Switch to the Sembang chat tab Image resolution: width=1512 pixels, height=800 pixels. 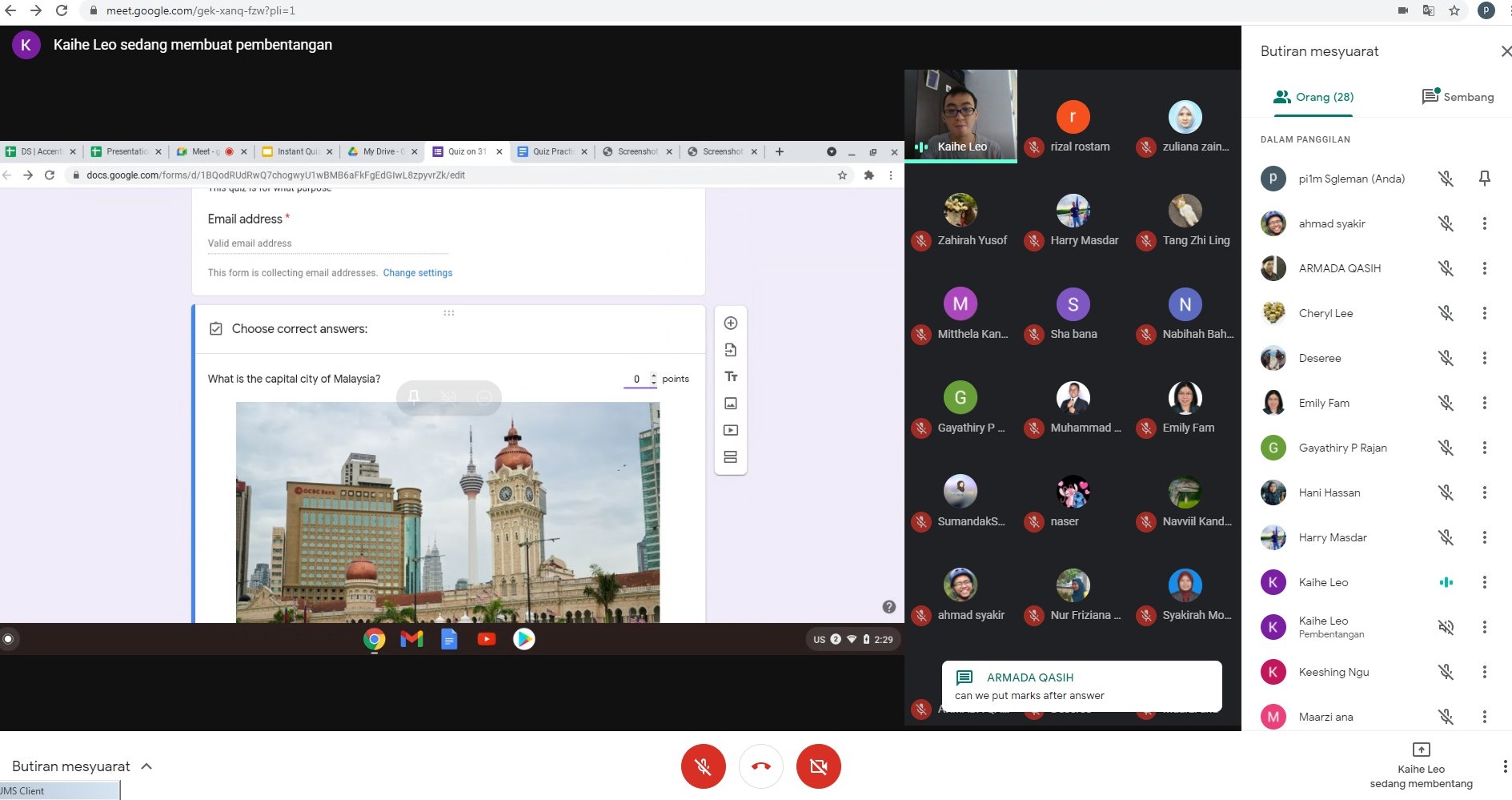click(1458, 97)
